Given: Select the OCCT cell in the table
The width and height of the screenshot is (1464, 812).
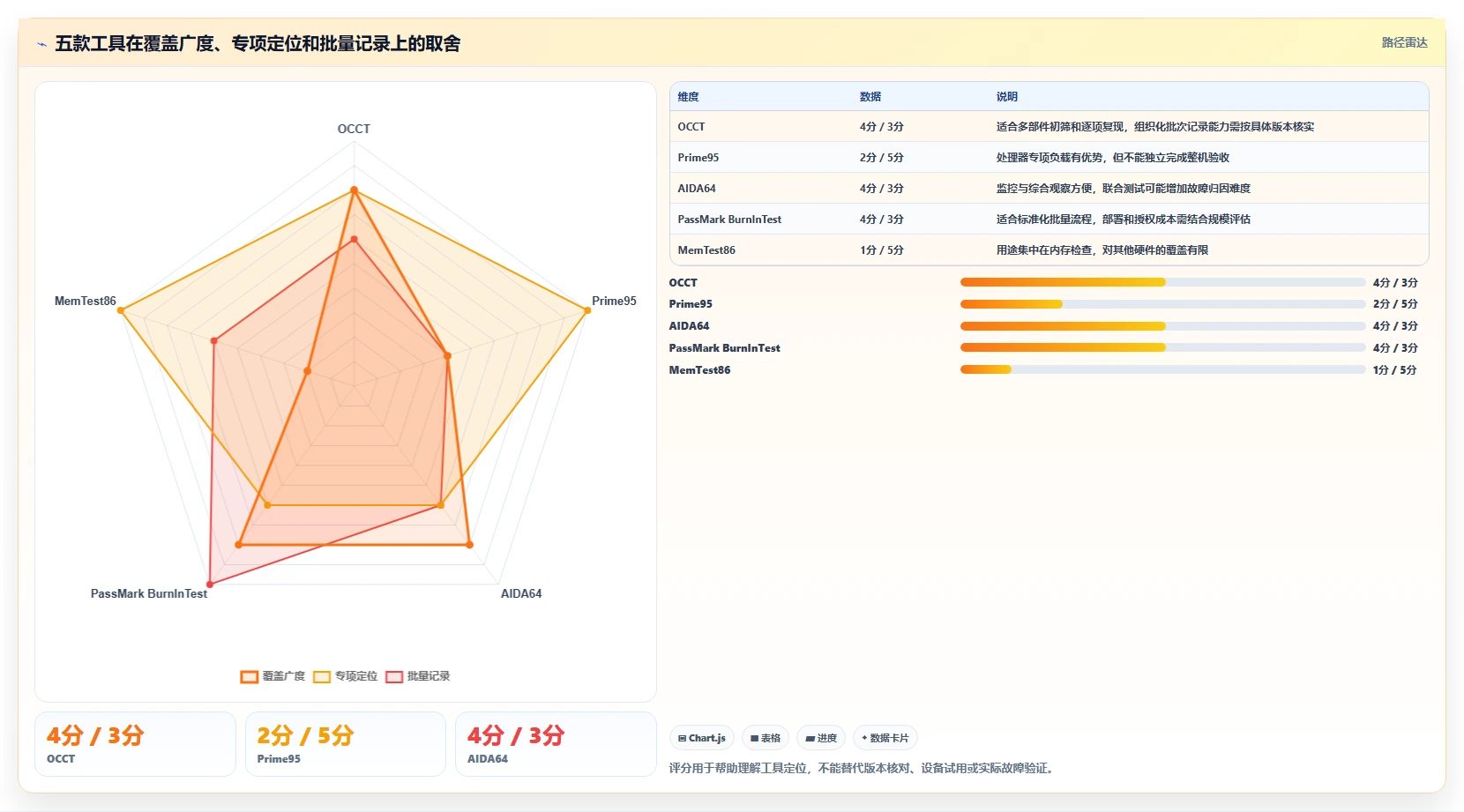Looking at the screenshot, I should click(x=691, y=127).
